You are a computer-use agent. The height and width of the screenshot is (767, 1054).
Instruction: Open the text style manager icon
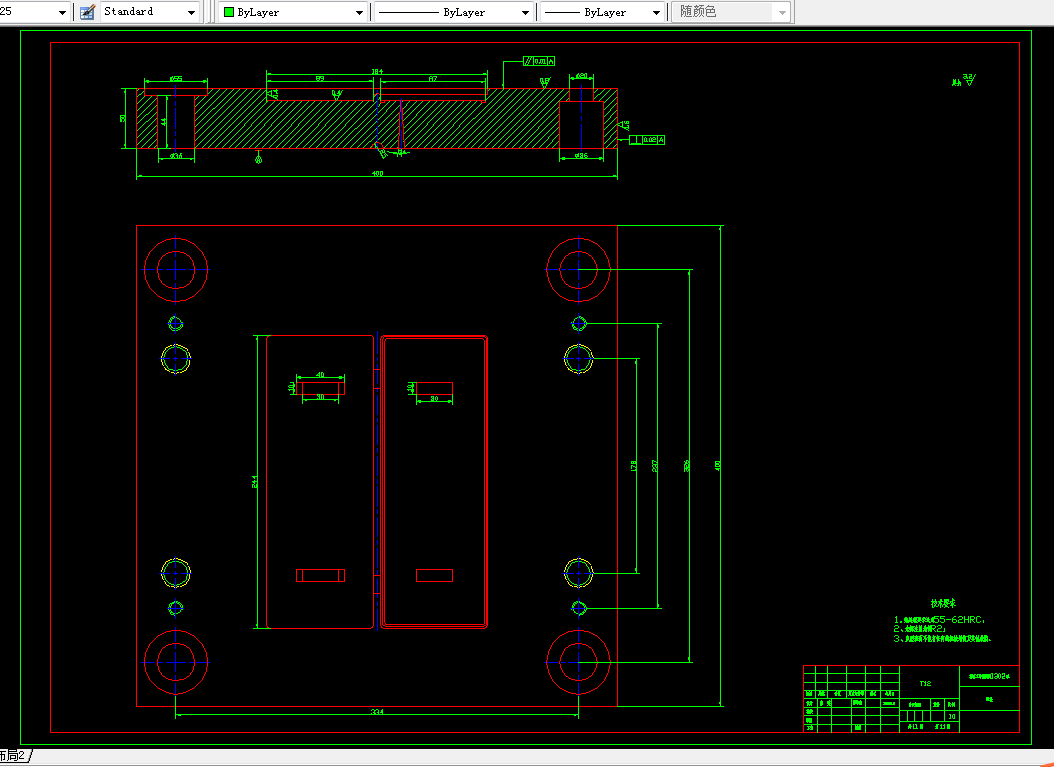tap(87, 12)
